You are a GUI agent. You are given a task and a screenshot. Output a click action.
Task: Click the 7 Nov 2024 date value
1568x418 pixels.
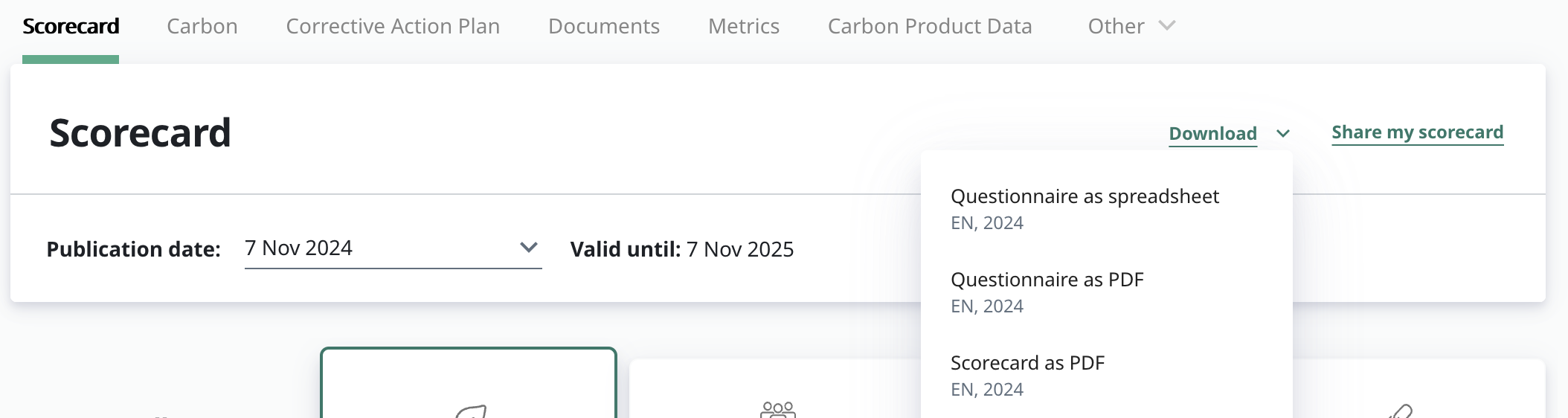(299, 248)
